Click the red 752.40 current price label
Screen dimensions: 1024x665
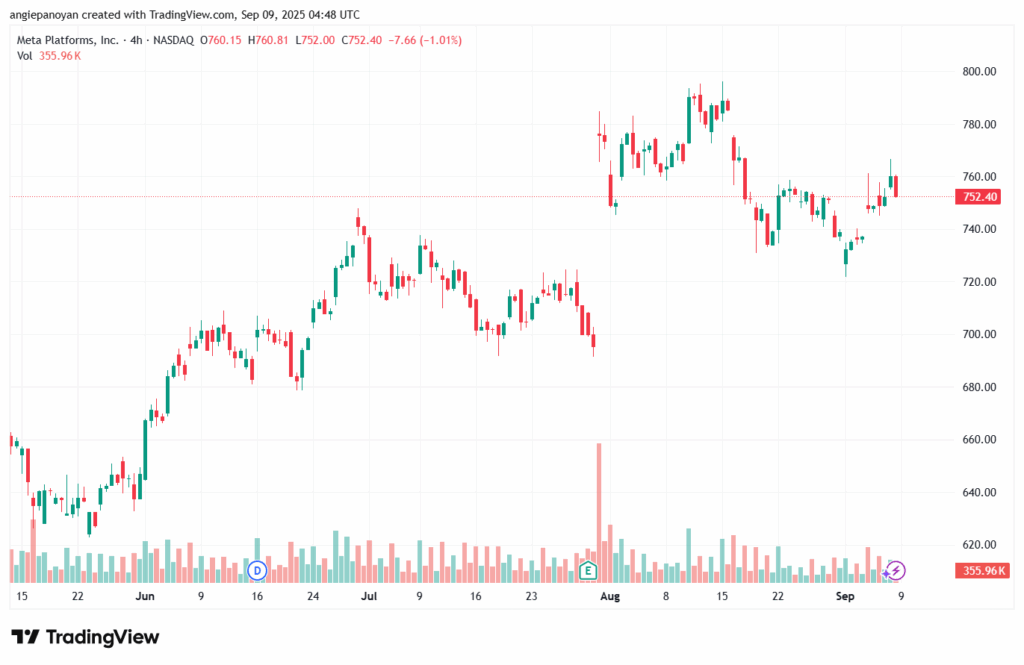(980, 197)
